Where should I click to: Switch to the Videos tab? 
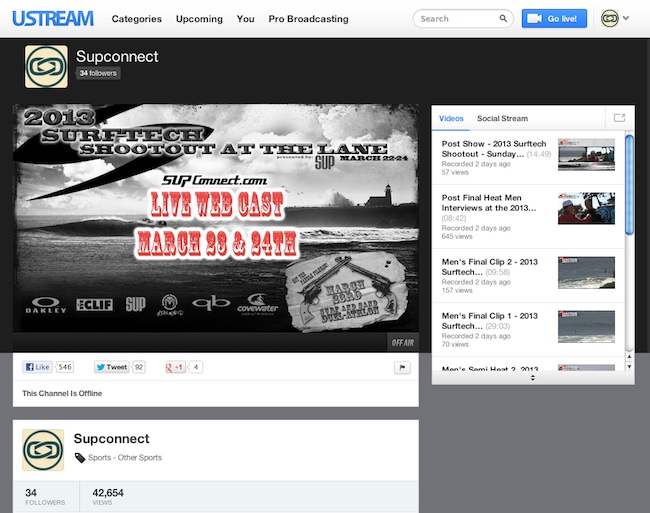[x=451, y=119]
